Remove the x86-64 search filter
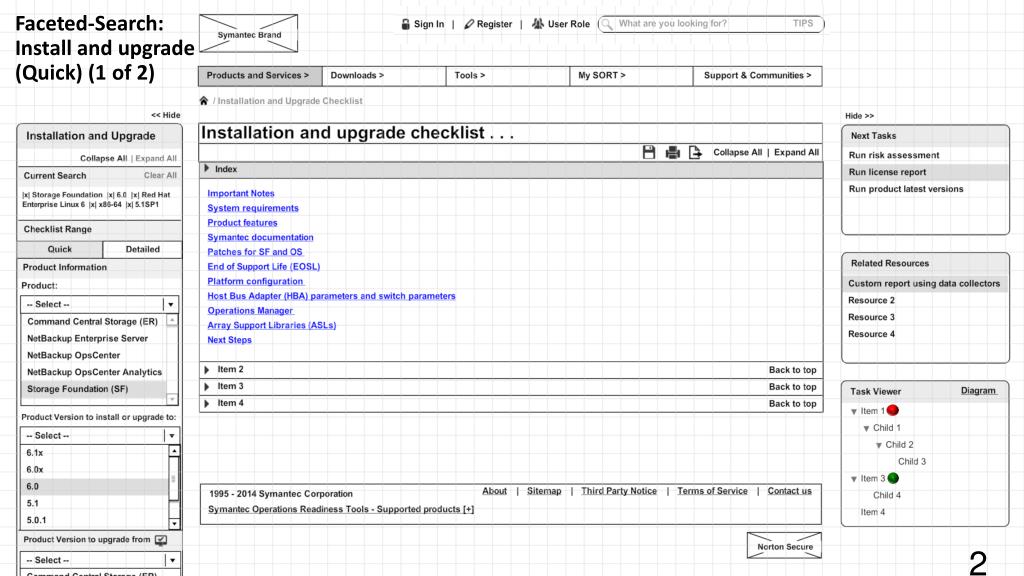The image size is (1024, 576). pos(93,204)
